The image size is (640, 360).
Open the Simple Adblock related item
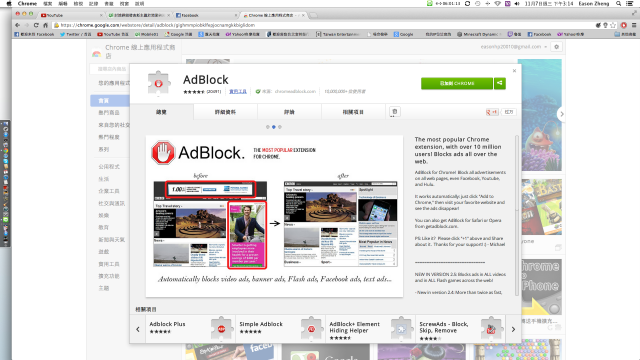tap(280, 329)
